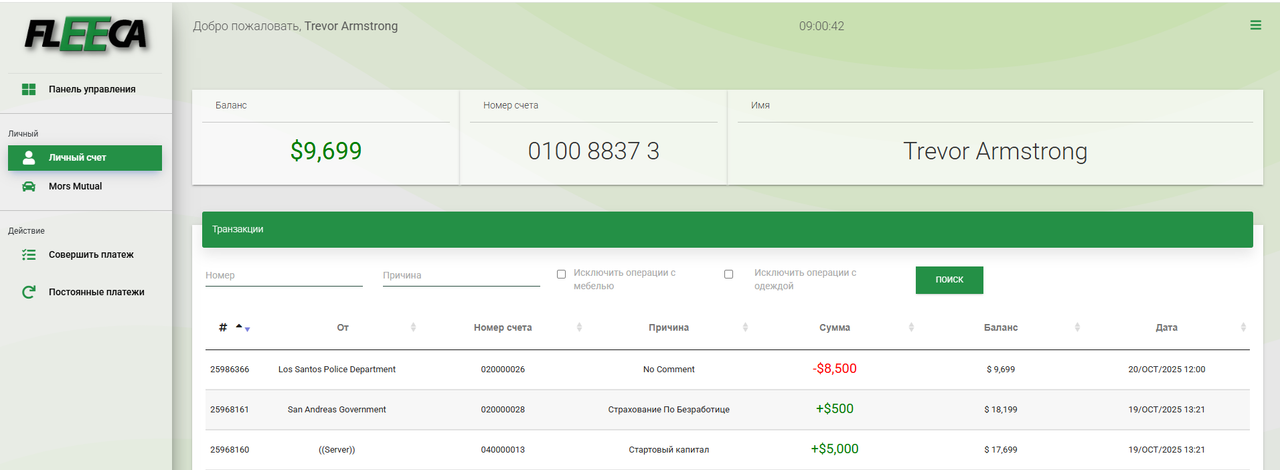The image size is (1280, 470).
Task: Click the $ 18,199 balance cell
Action: tap(1001, 410)
